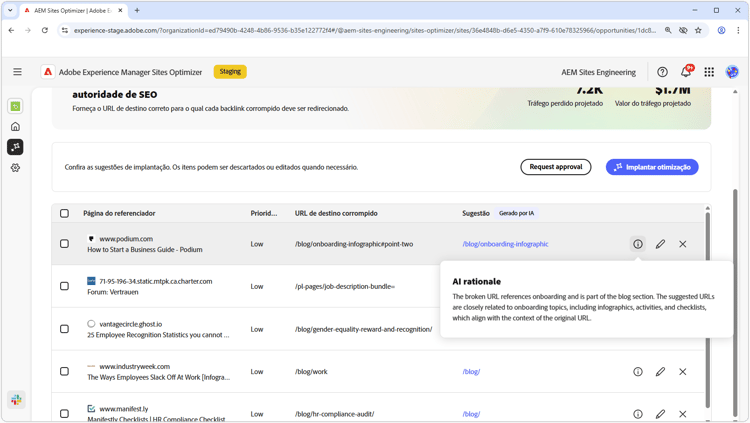Check the charter.com row checkbox
This screenshot has width=750, height=423.
click(64, 286)
